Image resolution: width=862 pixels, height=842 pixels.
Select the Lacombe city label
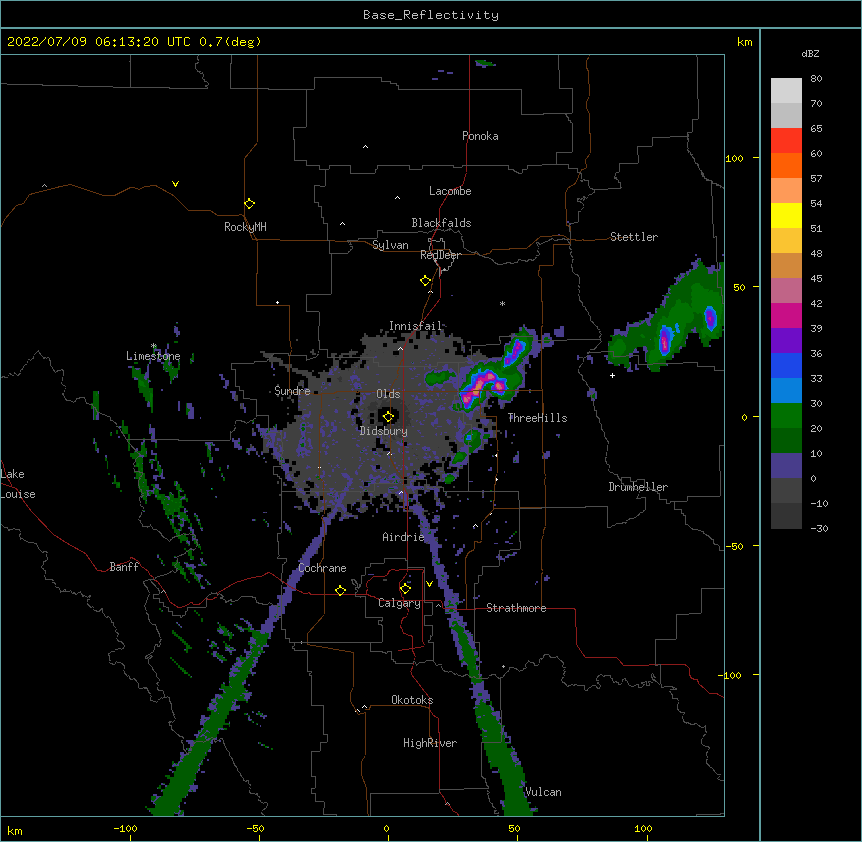coord(450,191)
